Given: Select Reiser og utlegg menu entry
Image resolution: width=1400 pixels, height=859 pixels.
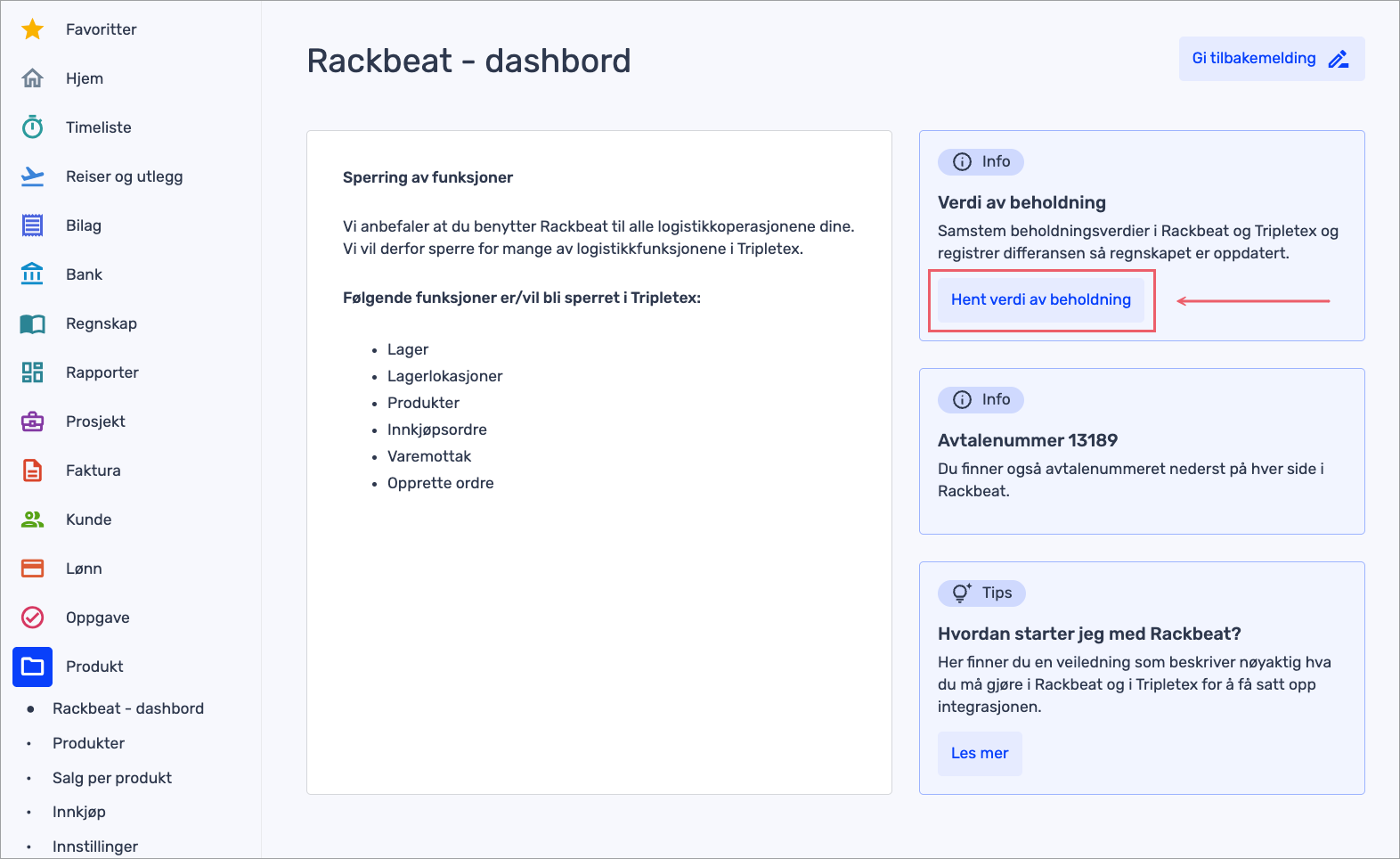Looking at the screenshot, I should point(125,176).
